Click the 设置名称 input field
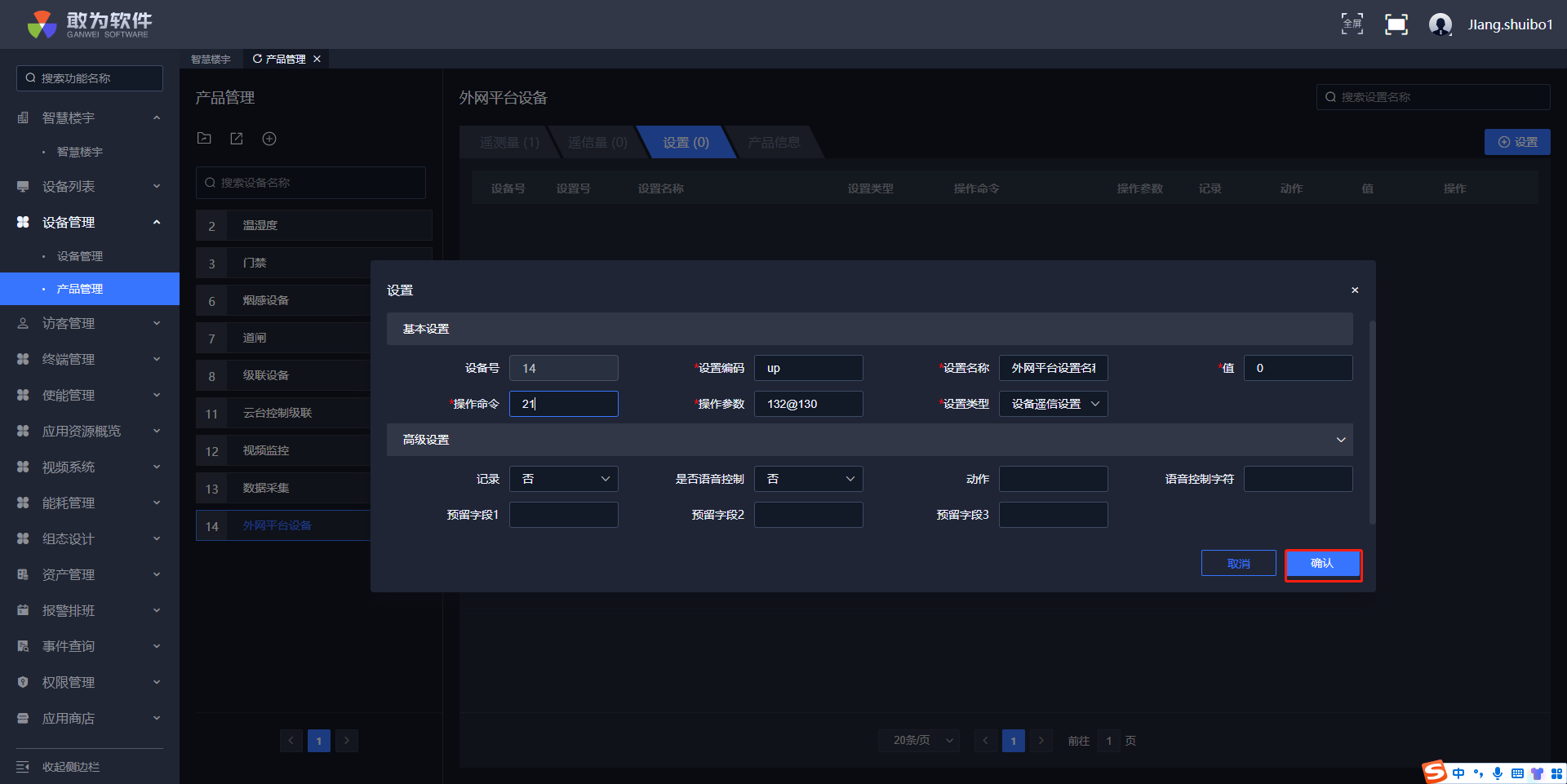 tap(1053, 368)
